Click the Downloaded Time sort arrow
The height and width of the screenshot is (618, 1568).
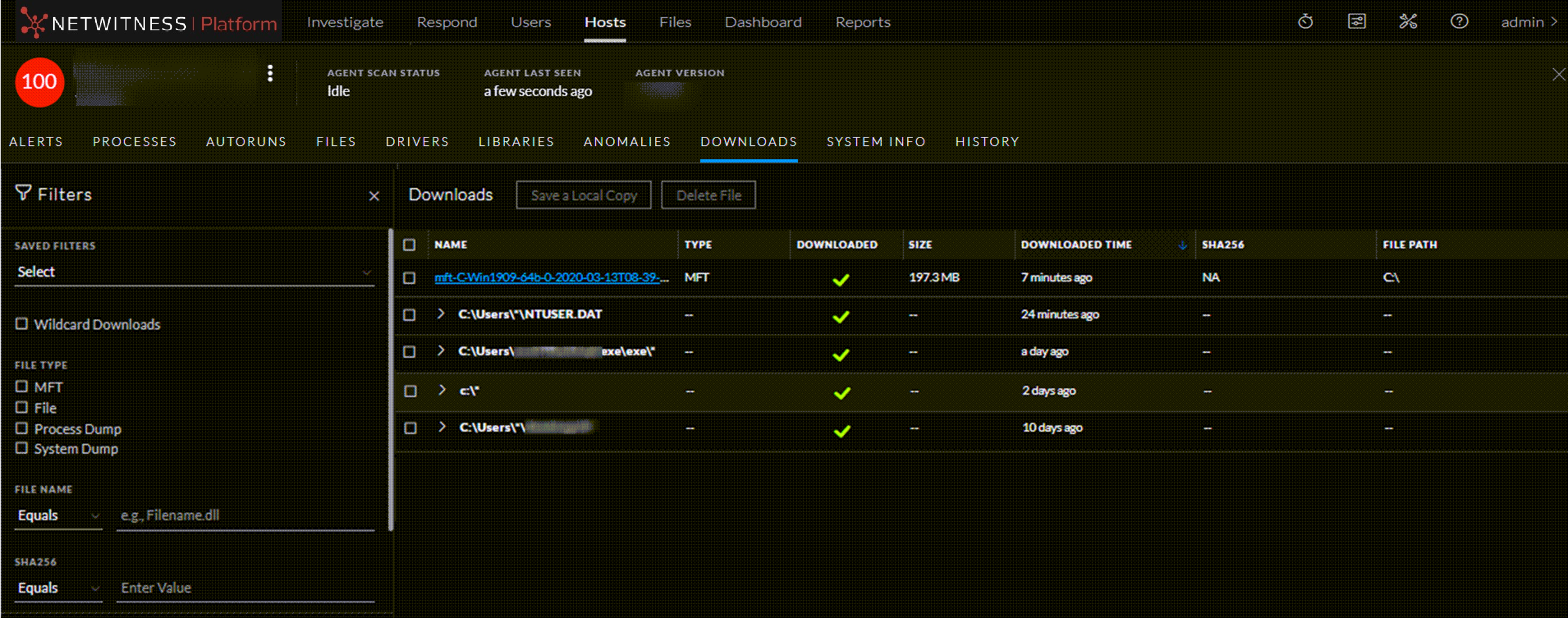tap(1182, 245)
